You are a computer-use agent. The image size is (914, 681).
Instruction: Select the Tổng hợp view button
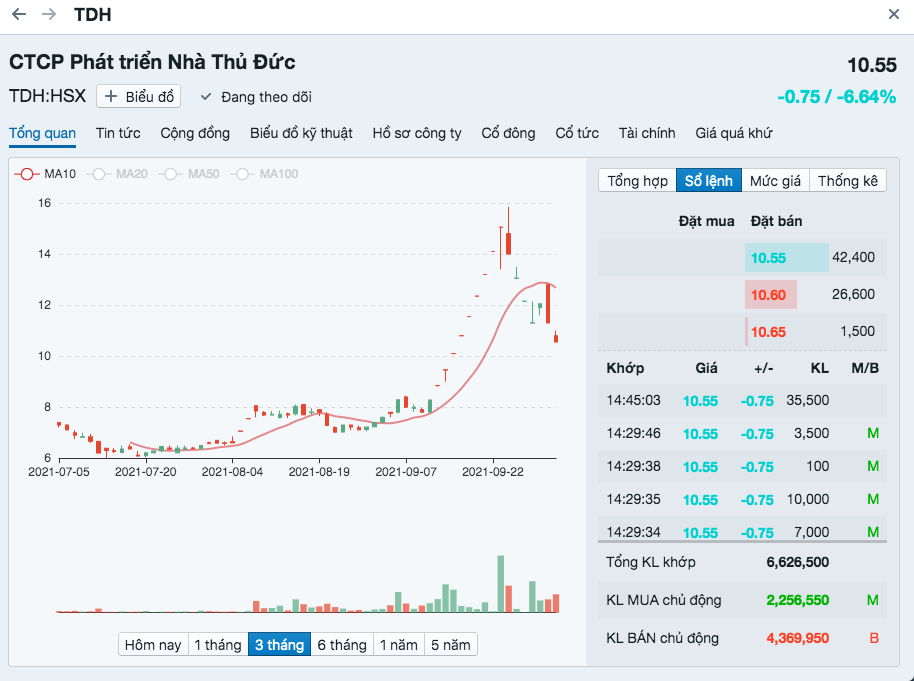[637, 181]
